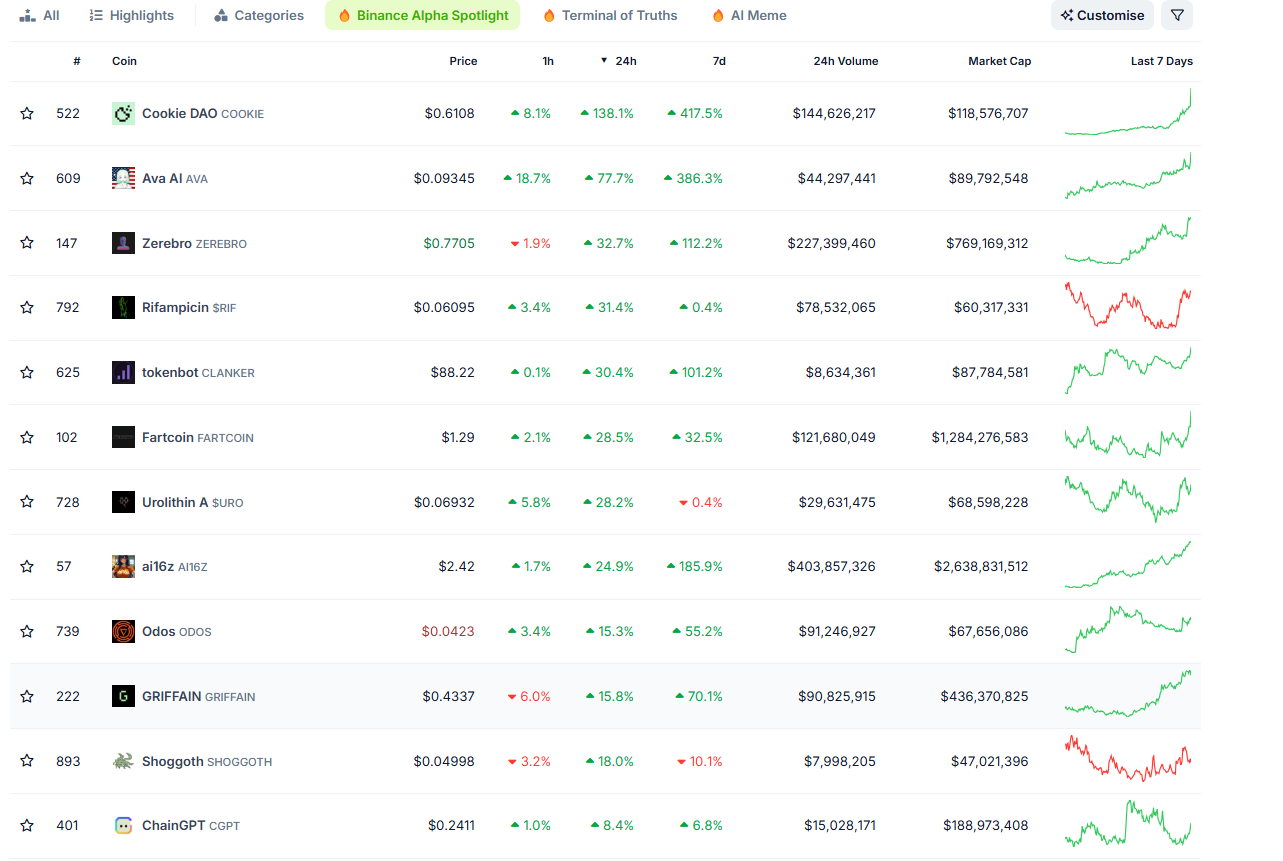Open ChainGPT coin page link
The image size is (1283, 861).
click(191, 826)
